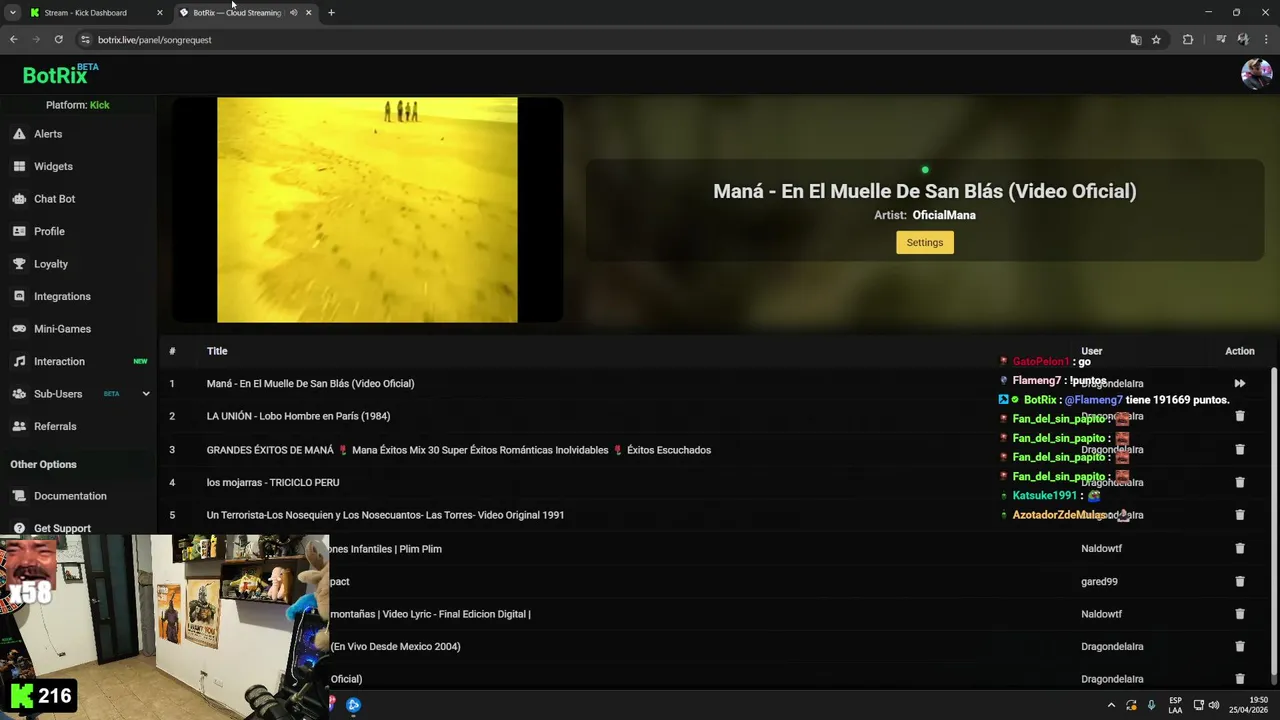Viewport: 1280px width, 720px height.
Task: Delete Un Terrorista-Los Nosequien song
Action: [1239, 515]
